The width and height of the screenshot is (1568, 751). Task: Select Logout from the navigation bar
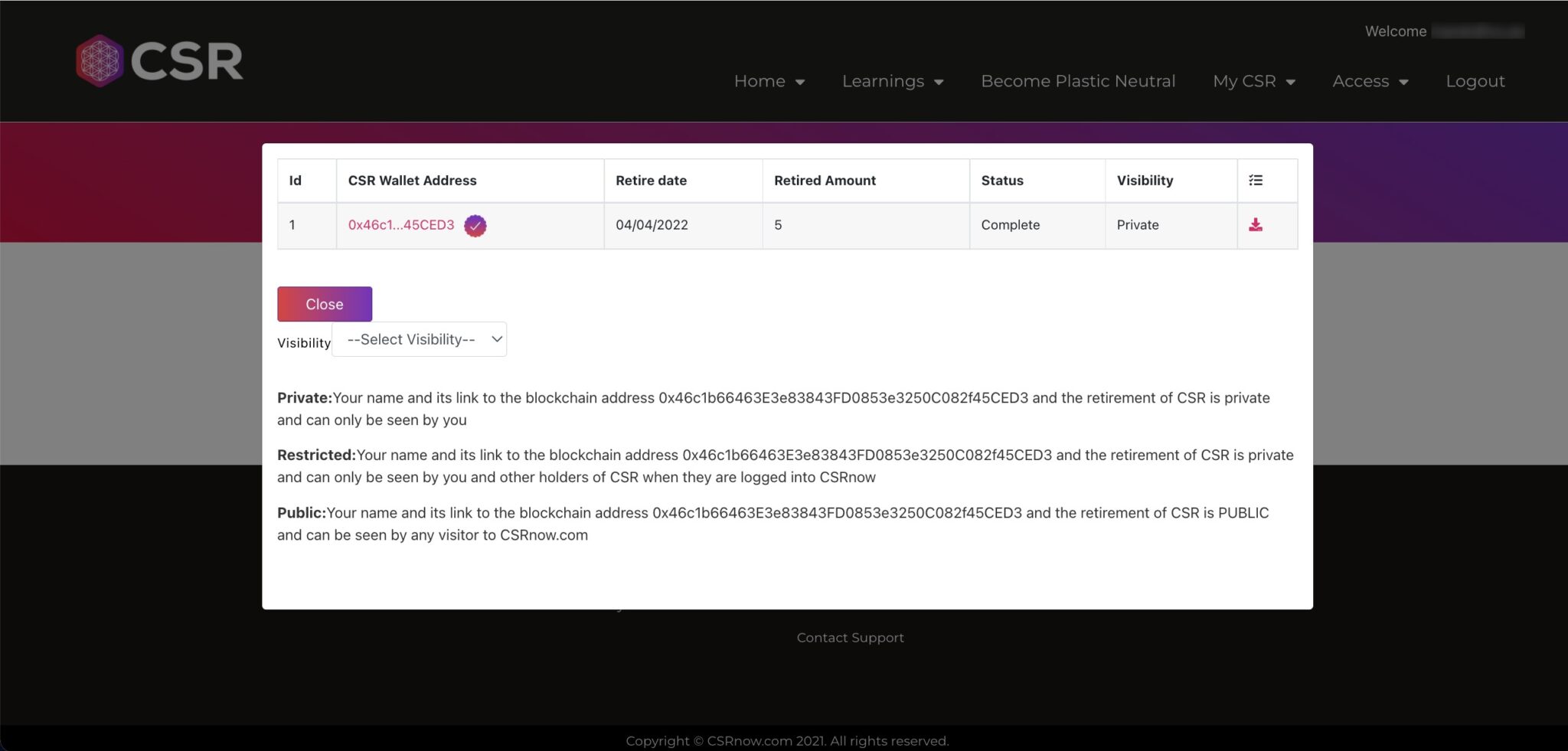pyautogui.click(x=1475, y=81)
